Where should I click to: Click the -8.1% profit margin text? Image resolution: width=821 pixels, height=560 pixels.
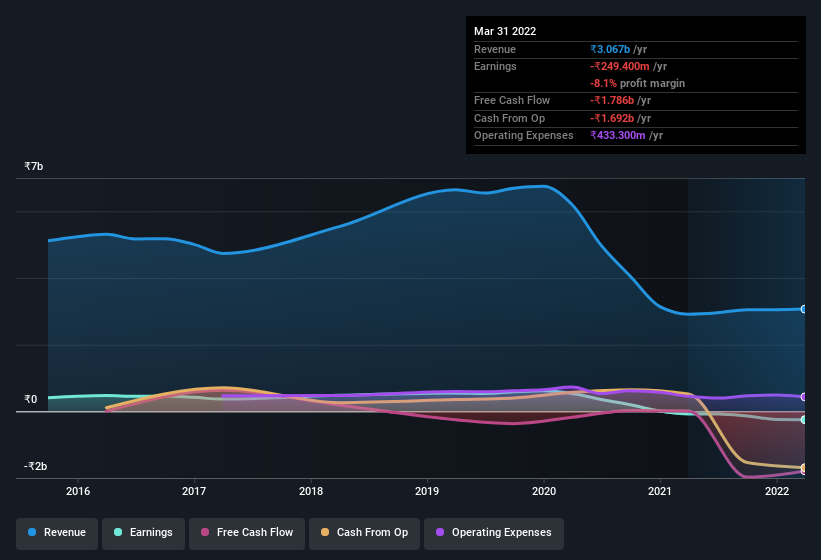[x=637, y=84]
